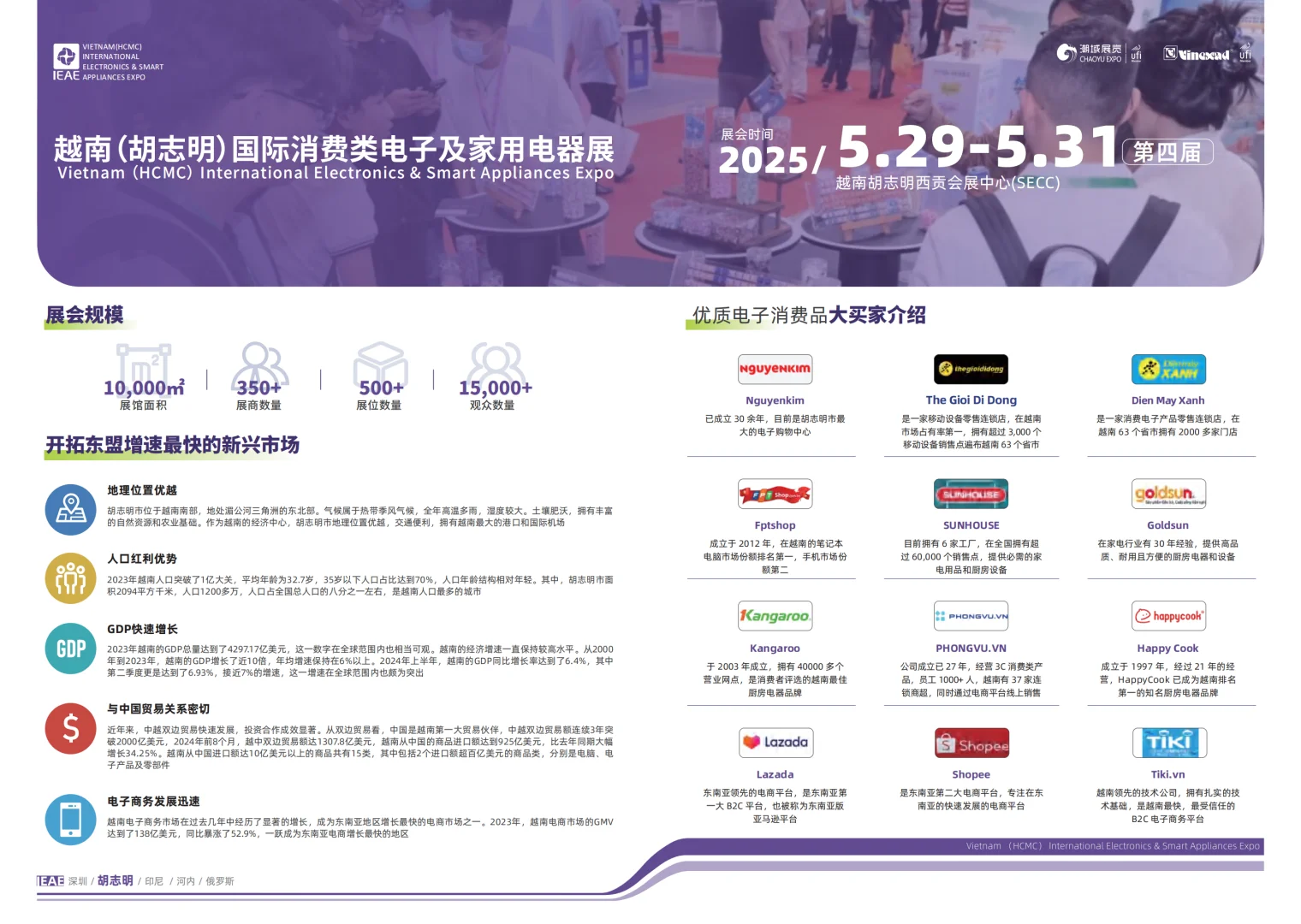1301x924 pixels.
Task: Click the 350+ exhibitor figure
Action: click(259, 388)
